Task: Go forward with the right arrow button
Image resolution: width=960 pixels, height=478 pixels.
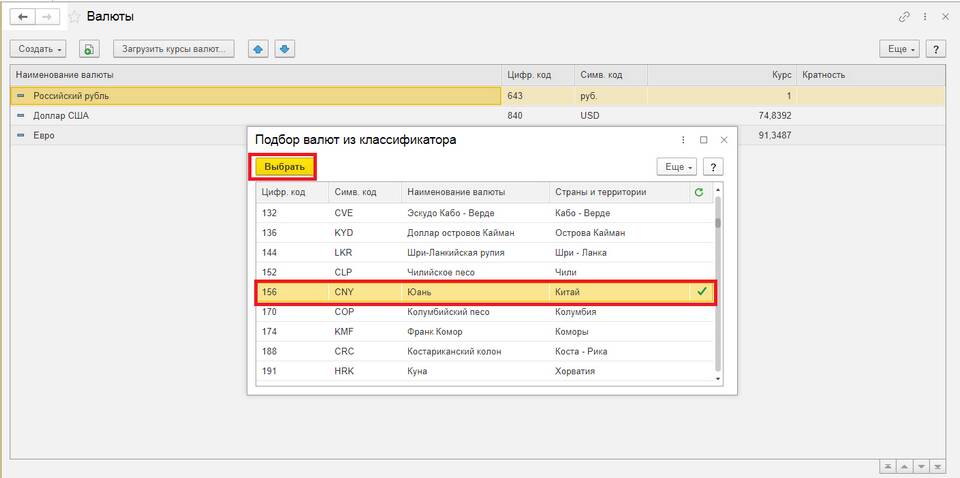Action: (x=47, y=17)
